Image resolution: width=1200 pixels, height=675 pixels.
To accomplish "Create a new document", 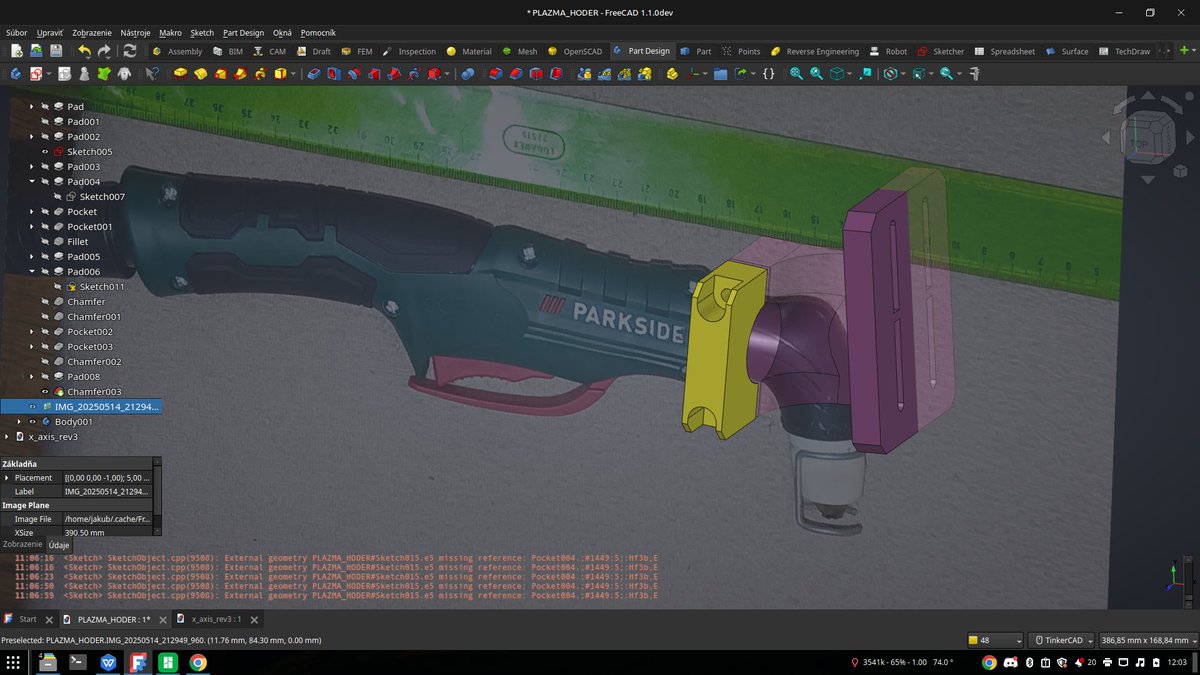I will pyautogui.click(x=16, y=51).
